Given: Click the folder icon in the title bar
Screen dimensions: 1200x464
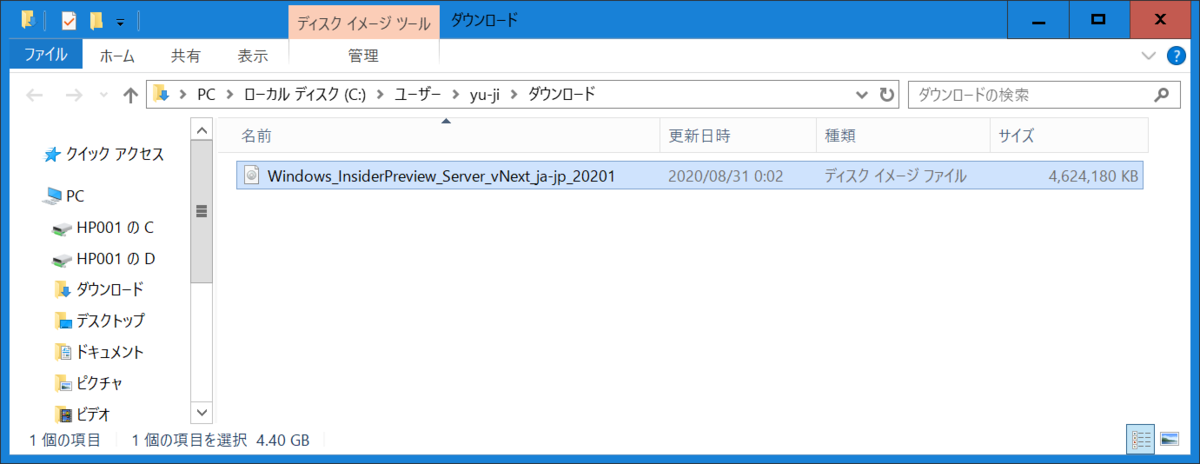Looking at the screenshot, I should 28,19.
